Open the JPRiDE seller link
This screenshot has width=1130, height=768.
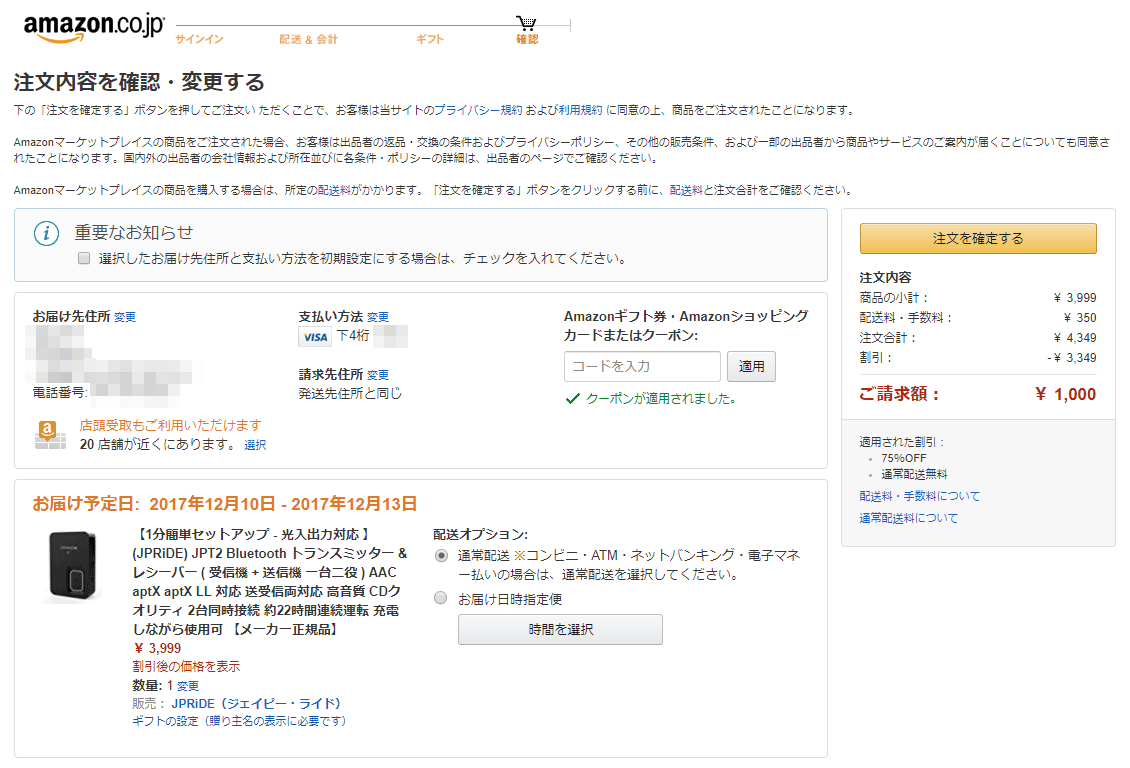[256, 704]
